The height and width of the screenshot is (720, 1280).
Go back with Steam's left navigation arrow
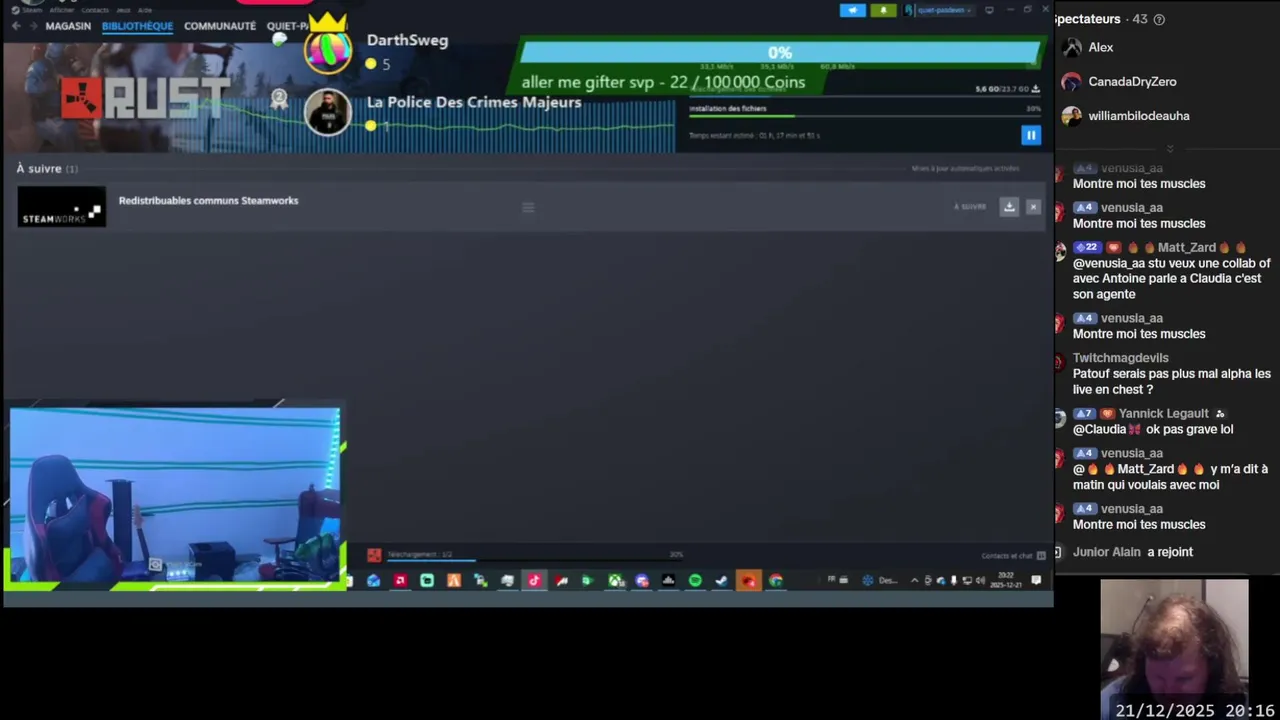[16, 26]
